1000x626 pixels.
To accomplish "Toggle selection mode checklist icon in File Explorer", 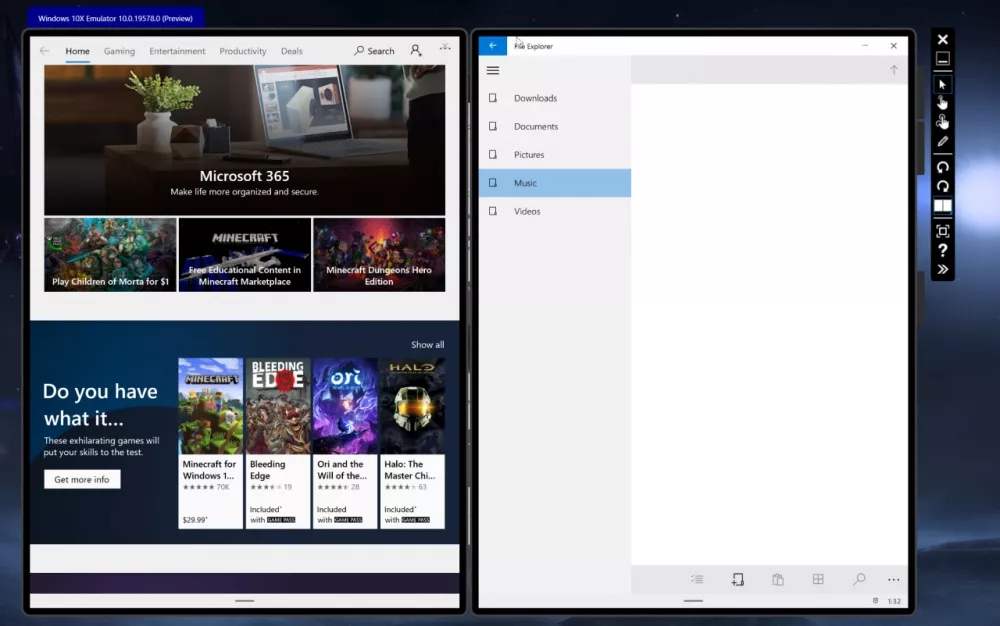I will point(697,579).
